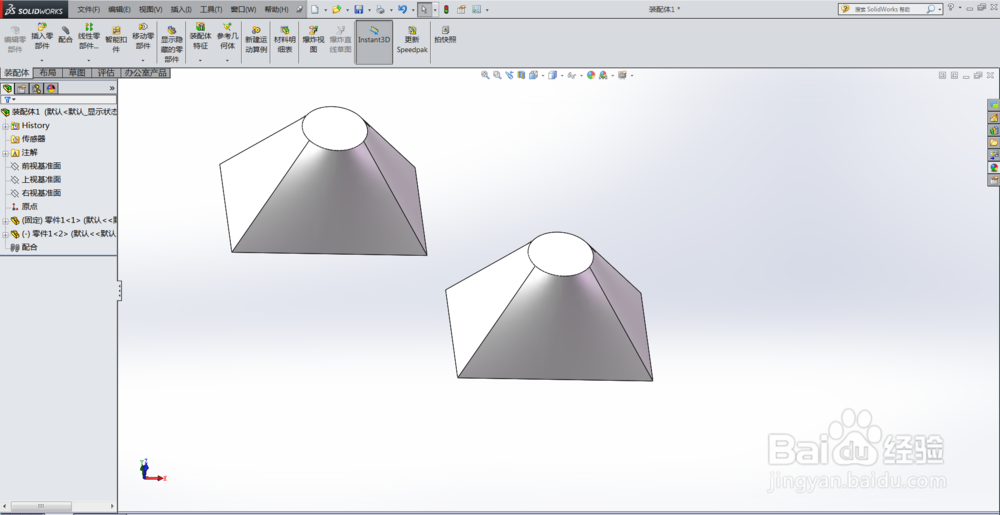Click the Display Style cube icon
This screenshot has height=515, width=1000.
(552, 75)
